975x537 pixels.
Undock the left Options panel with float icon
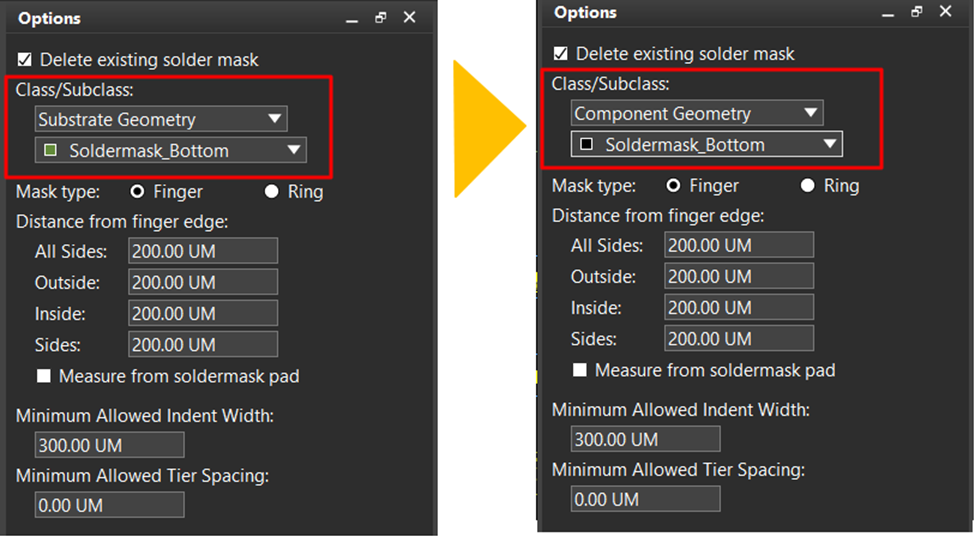(381, 18)
